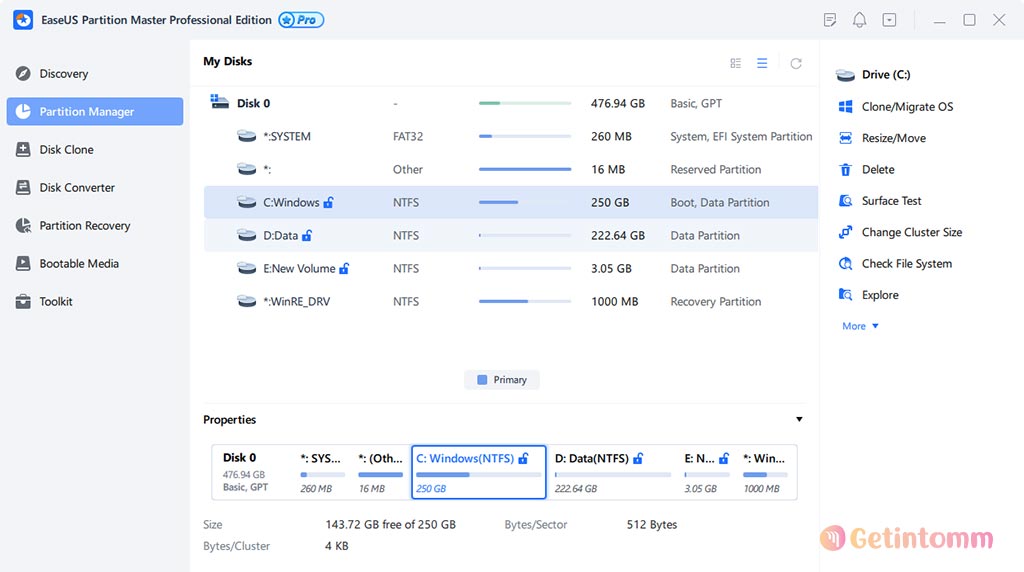1024x572 pixels.
Task: Click the lock icon beside C:Windows
Action: coord(328,202)
